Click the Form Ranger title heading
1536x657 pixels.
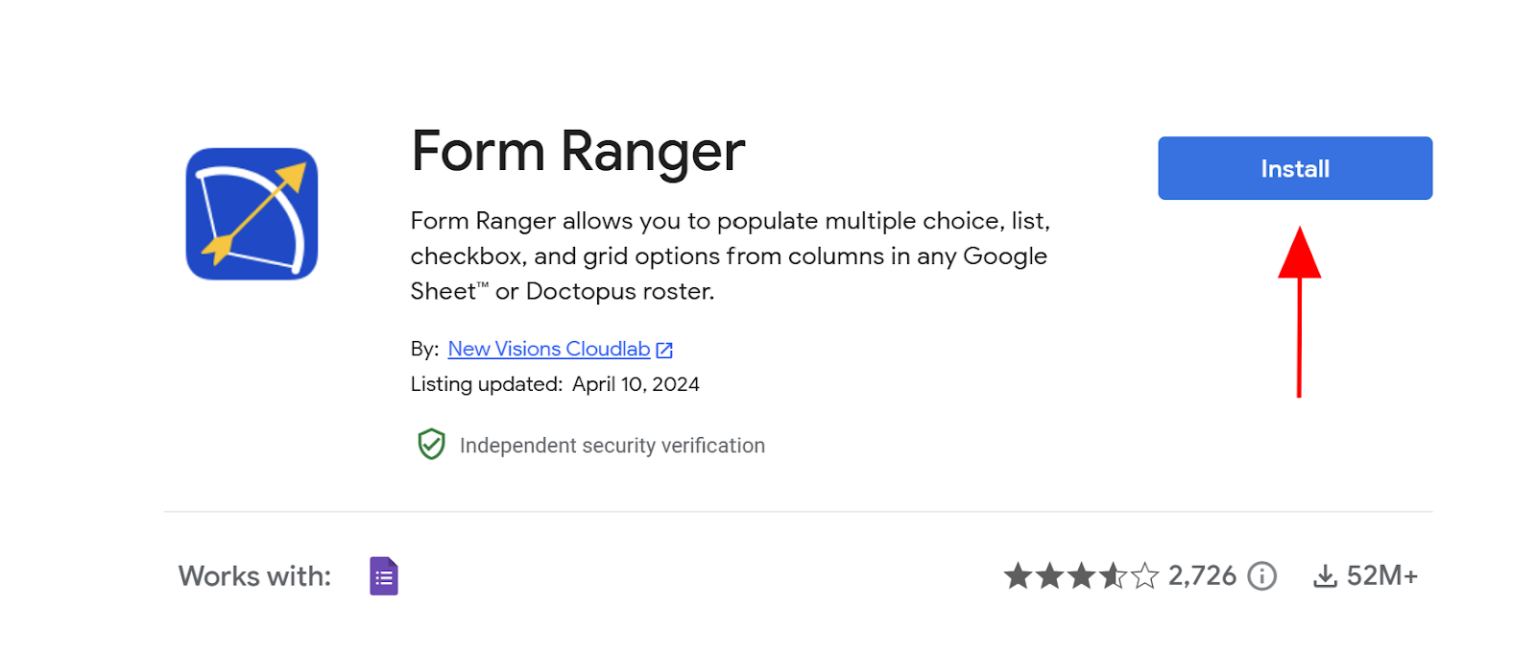click(x=578, y=152)
